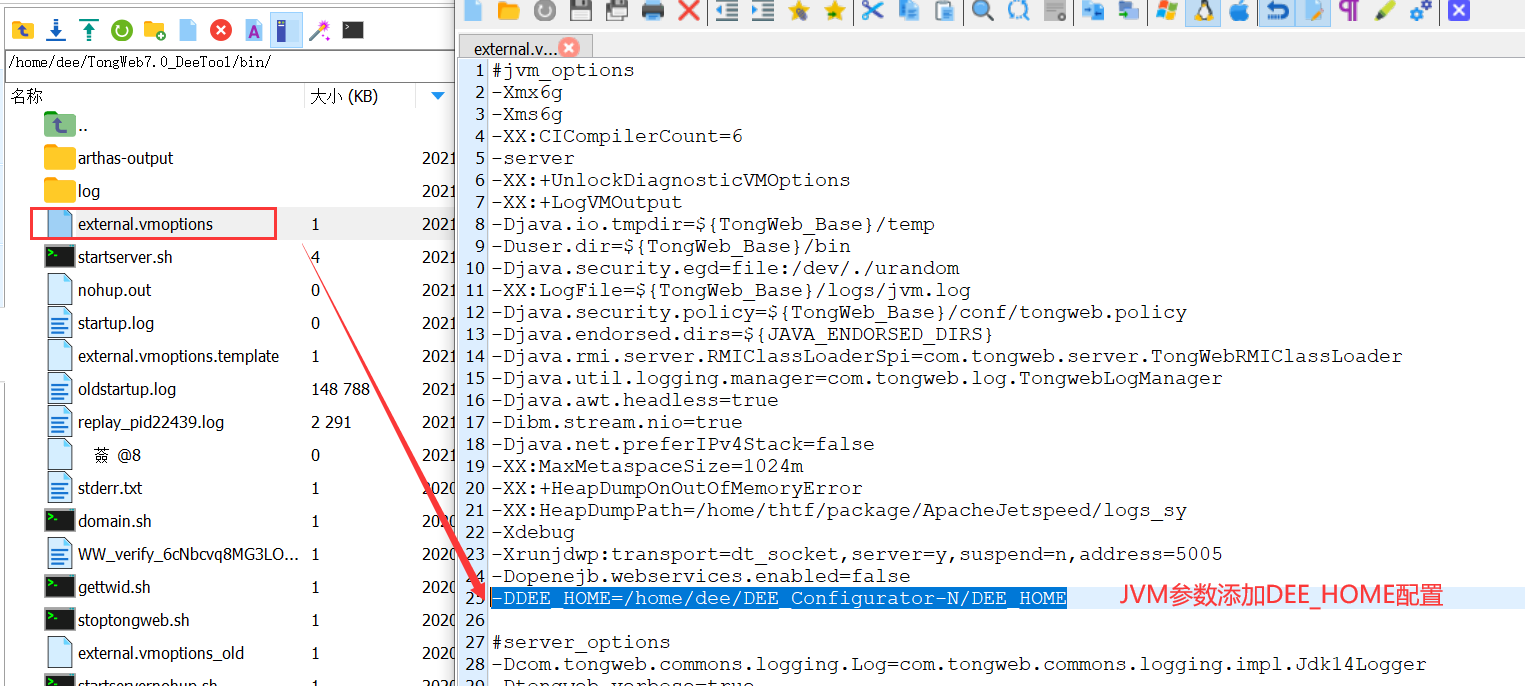This screenshot has width=1525, height=686.
Task: Save the file with floppy disk icon
Action: pos(580,10)
